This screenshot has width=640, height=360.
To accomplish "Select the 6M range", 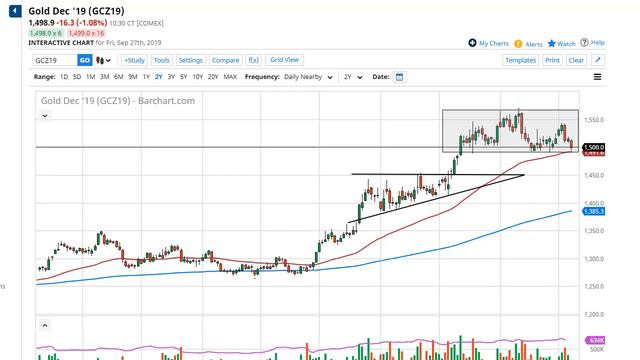I will coord(118,77).
